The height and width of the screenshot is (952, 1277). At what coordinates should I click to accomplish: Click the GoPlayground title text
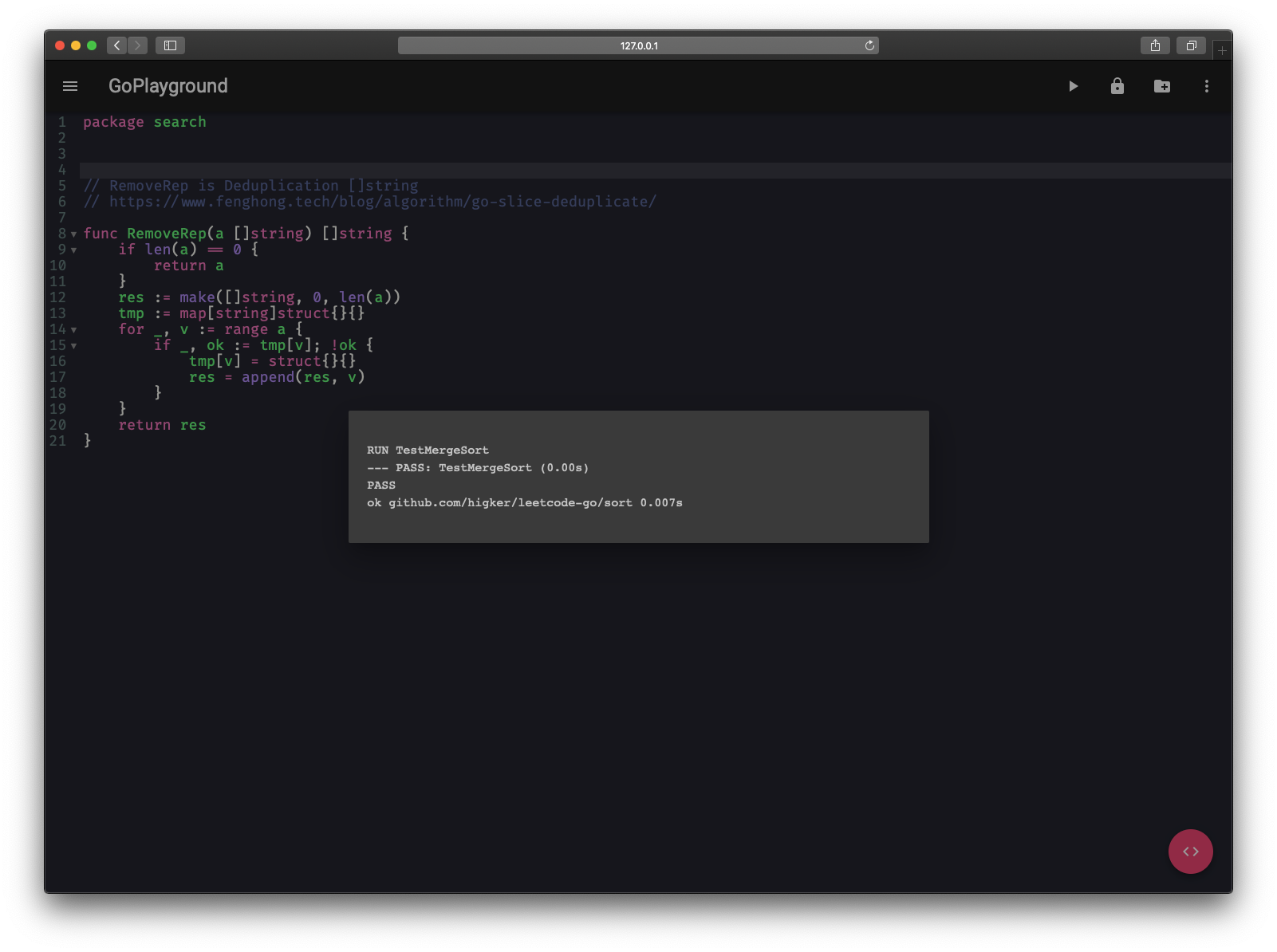pyautogui.click(x=168, y=86)
